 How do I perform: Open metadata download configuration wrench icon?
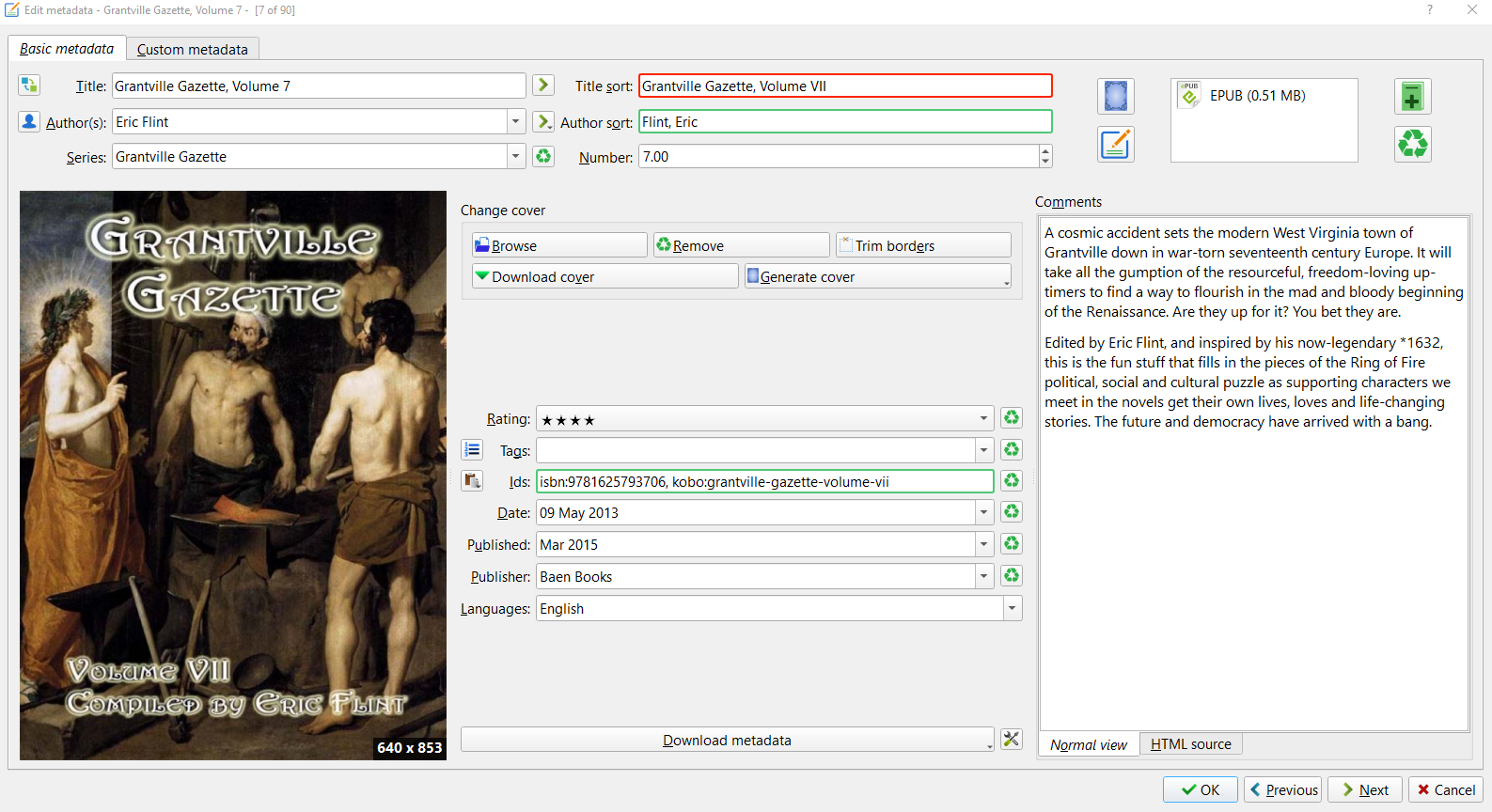click(x=1012, y=740)
